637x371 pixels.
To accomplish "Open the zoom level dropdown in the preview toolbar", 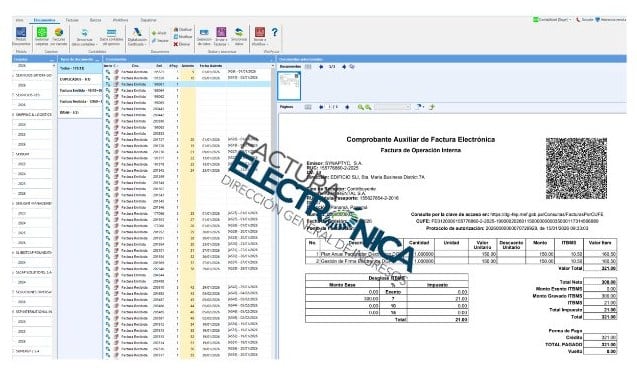I will [x=392, y=107].
